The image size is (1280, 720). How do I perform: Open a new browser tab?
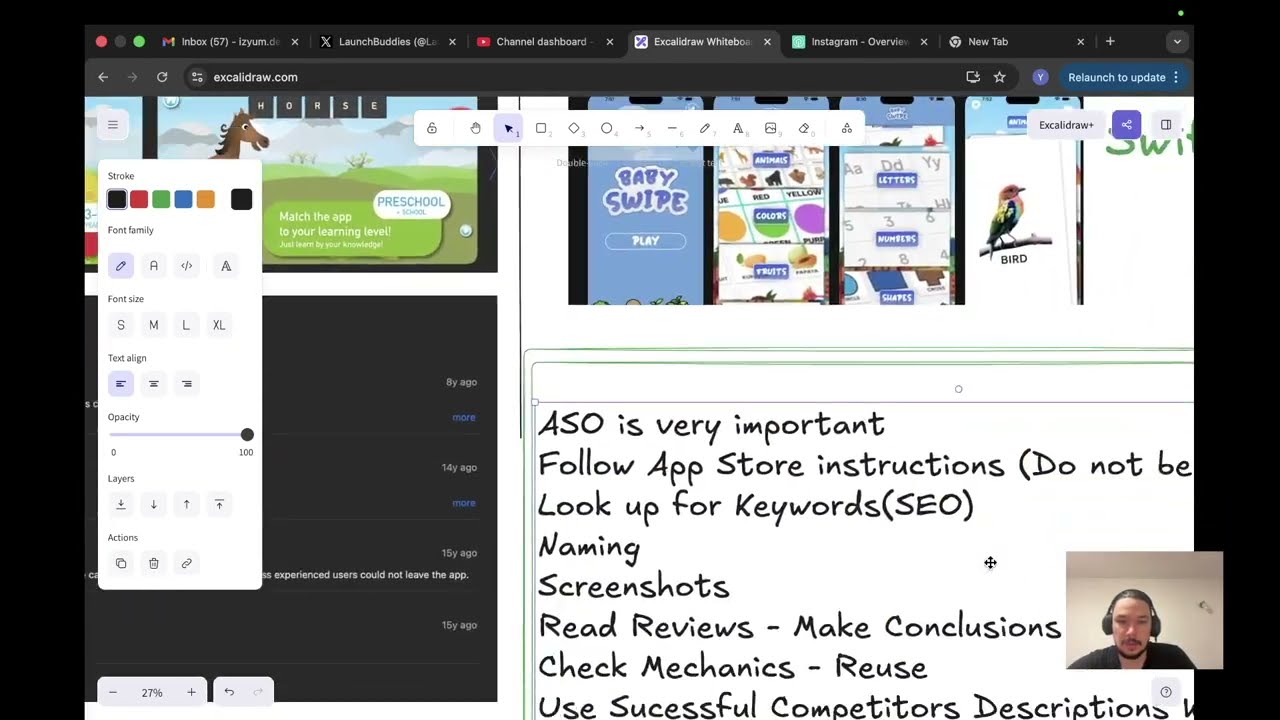[x=1110, y=42]
